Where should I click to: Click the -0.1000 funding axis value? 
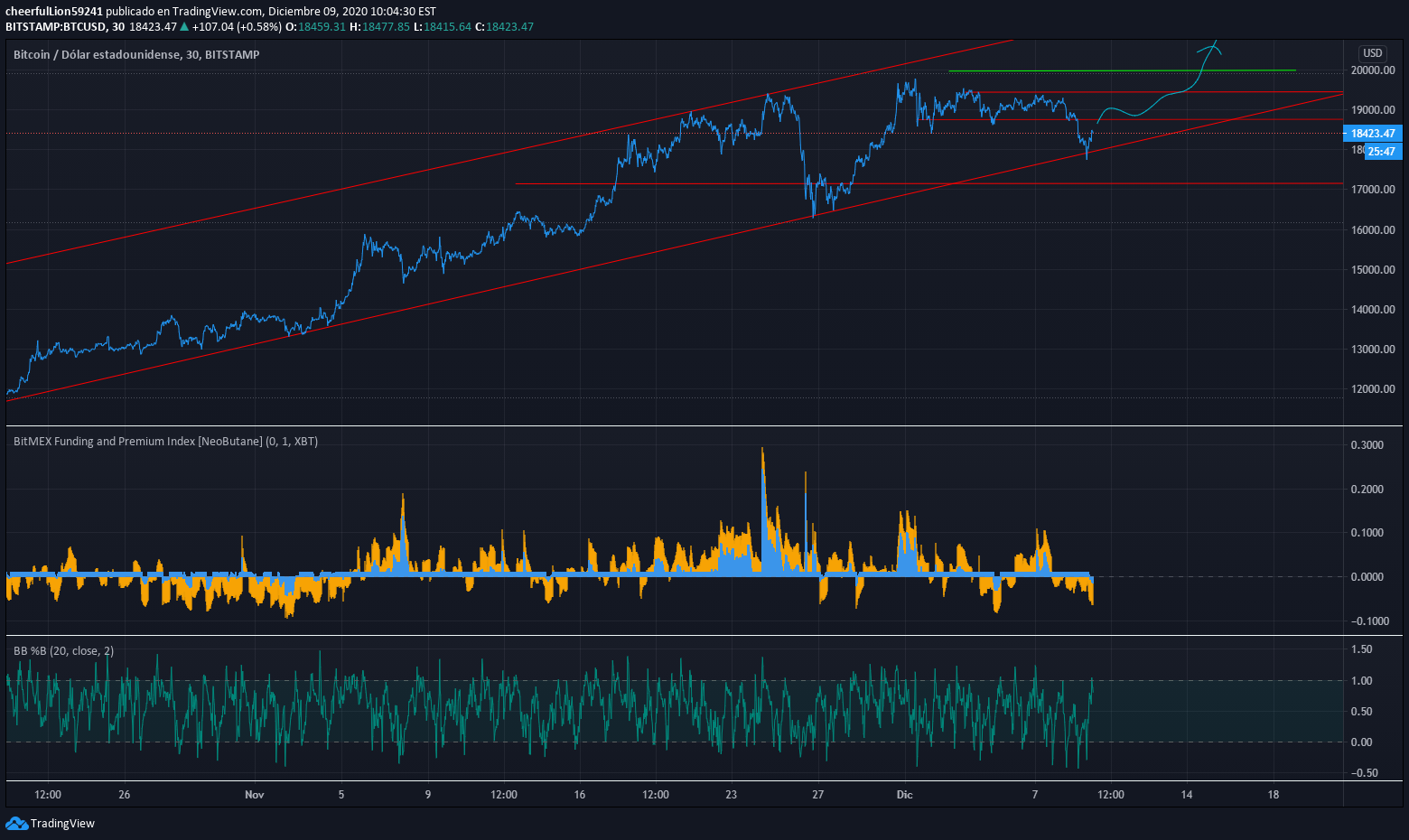(1369, 621)
